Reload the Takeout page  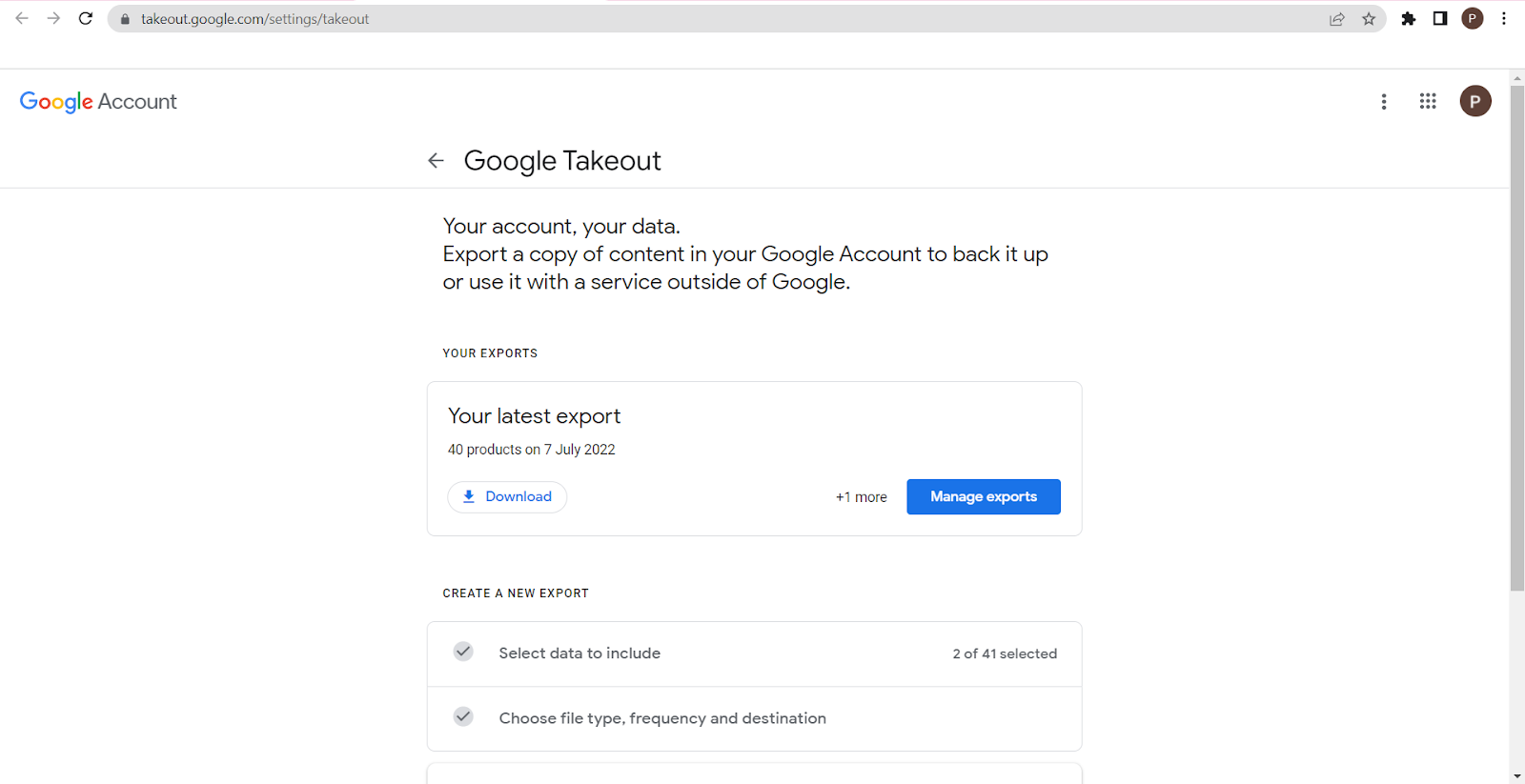86,18
